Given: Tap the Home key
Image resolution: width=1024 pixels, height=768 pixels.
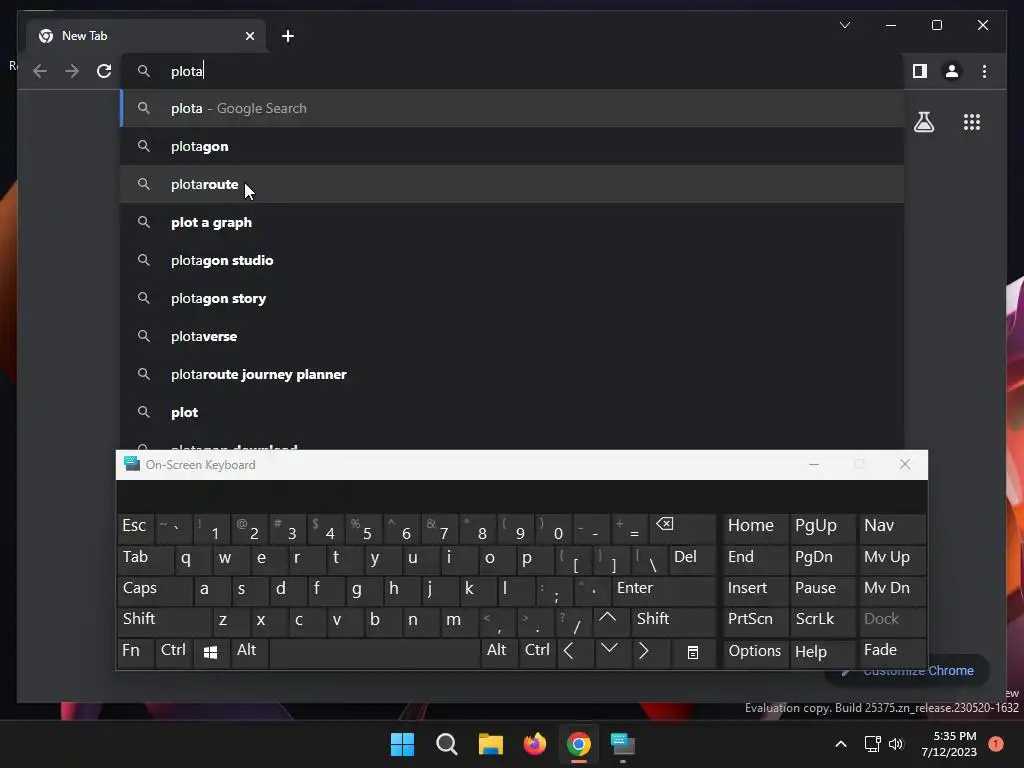Looking at the screenshot, I should (754, 528).
